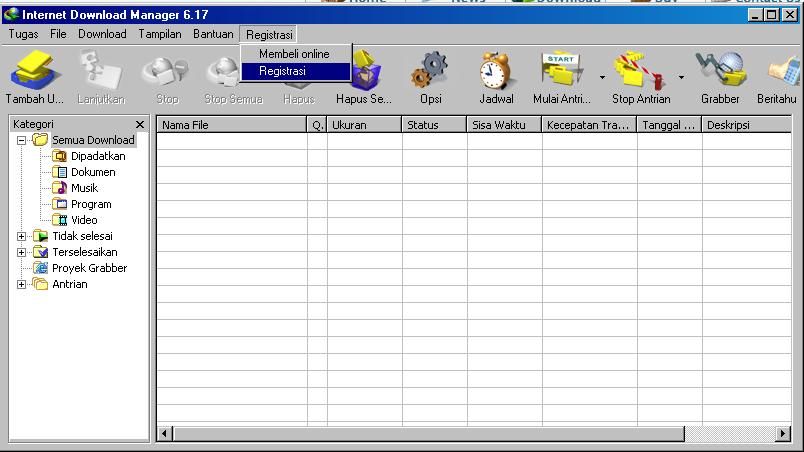The width and height of the screenshot is (804, 452).
Task: Open the Jadwal alarm clock icon
Action: [x=495, y=70]
